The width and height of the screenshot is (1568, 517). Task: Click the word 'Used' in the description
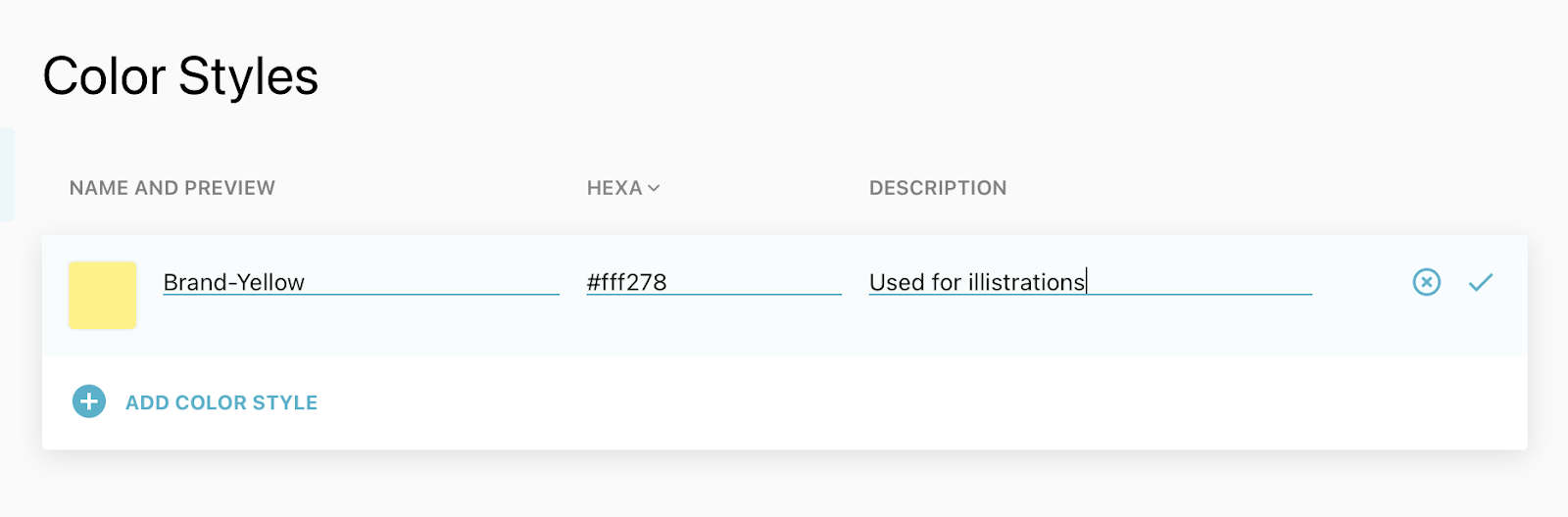(x=897, y=282)
